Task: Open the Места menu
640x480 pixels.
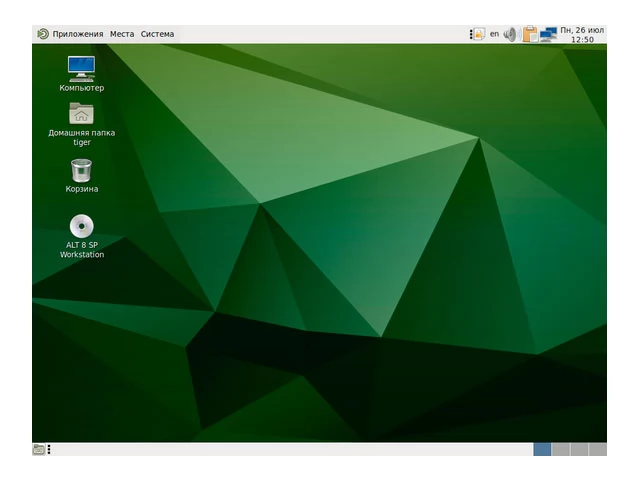Action: pos(122,34)
